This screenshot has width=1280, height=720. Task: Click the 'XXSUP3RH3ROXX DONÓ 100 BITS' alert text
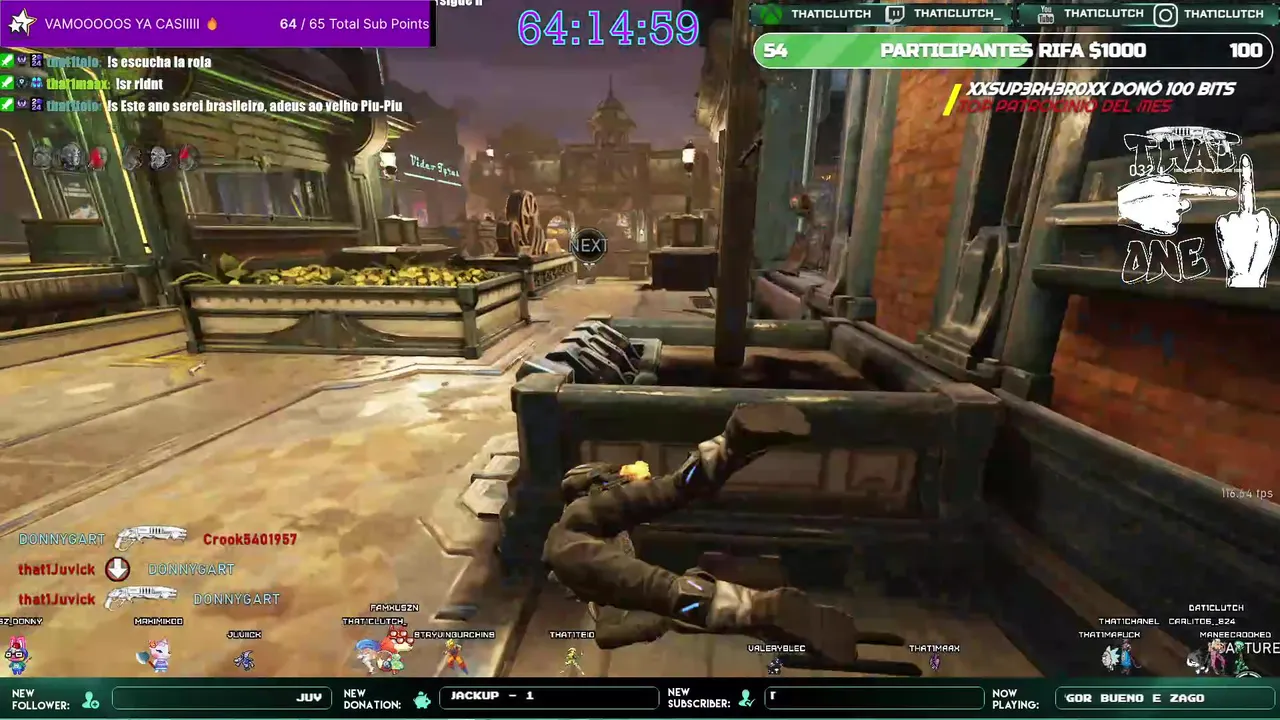click(1101, 89)
